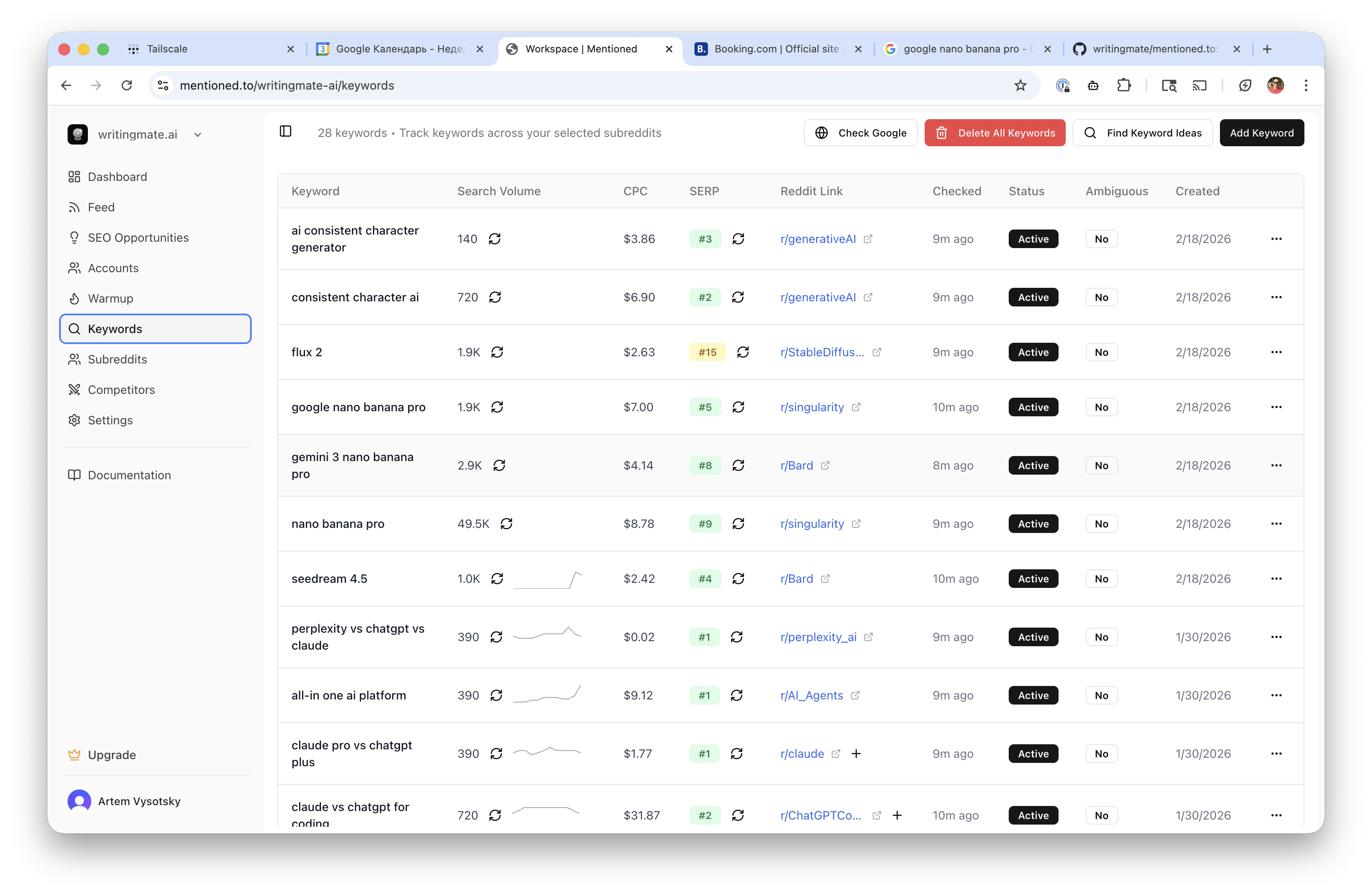The image size is (1372, 896).
Task: Refresh search volume for nano banana pro
Action: point(507,524)
